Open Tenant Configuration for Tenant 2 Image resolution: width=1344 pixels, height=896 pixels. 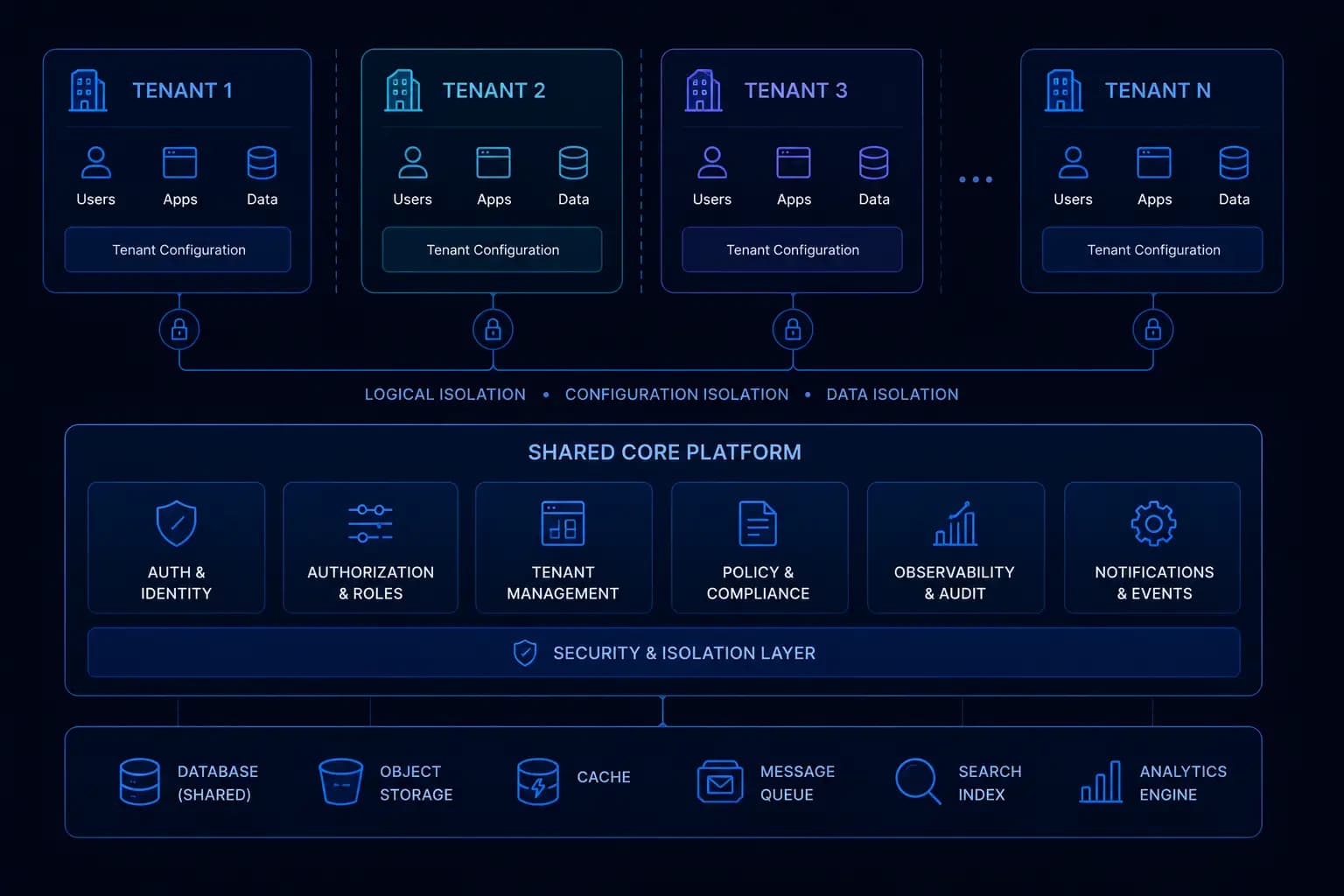tap(492, 249)
